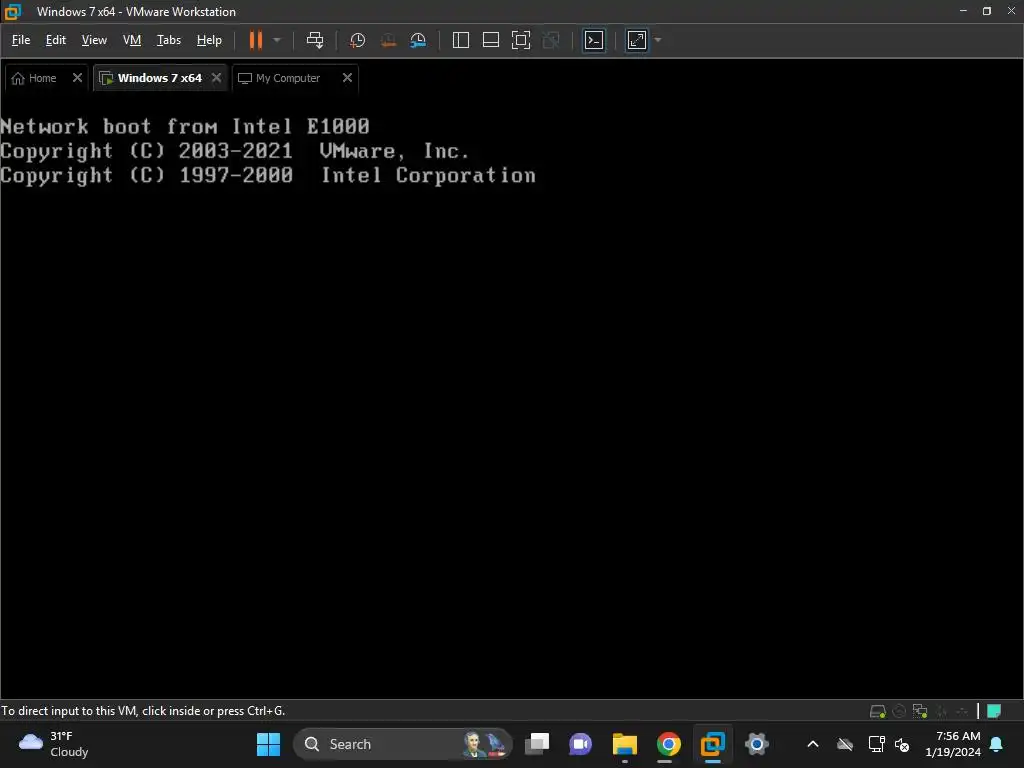The width and height of the screenshot is (1024, 768).
Task: Close the Windows 7 x64 tab
Action: [x=216, y=78]
